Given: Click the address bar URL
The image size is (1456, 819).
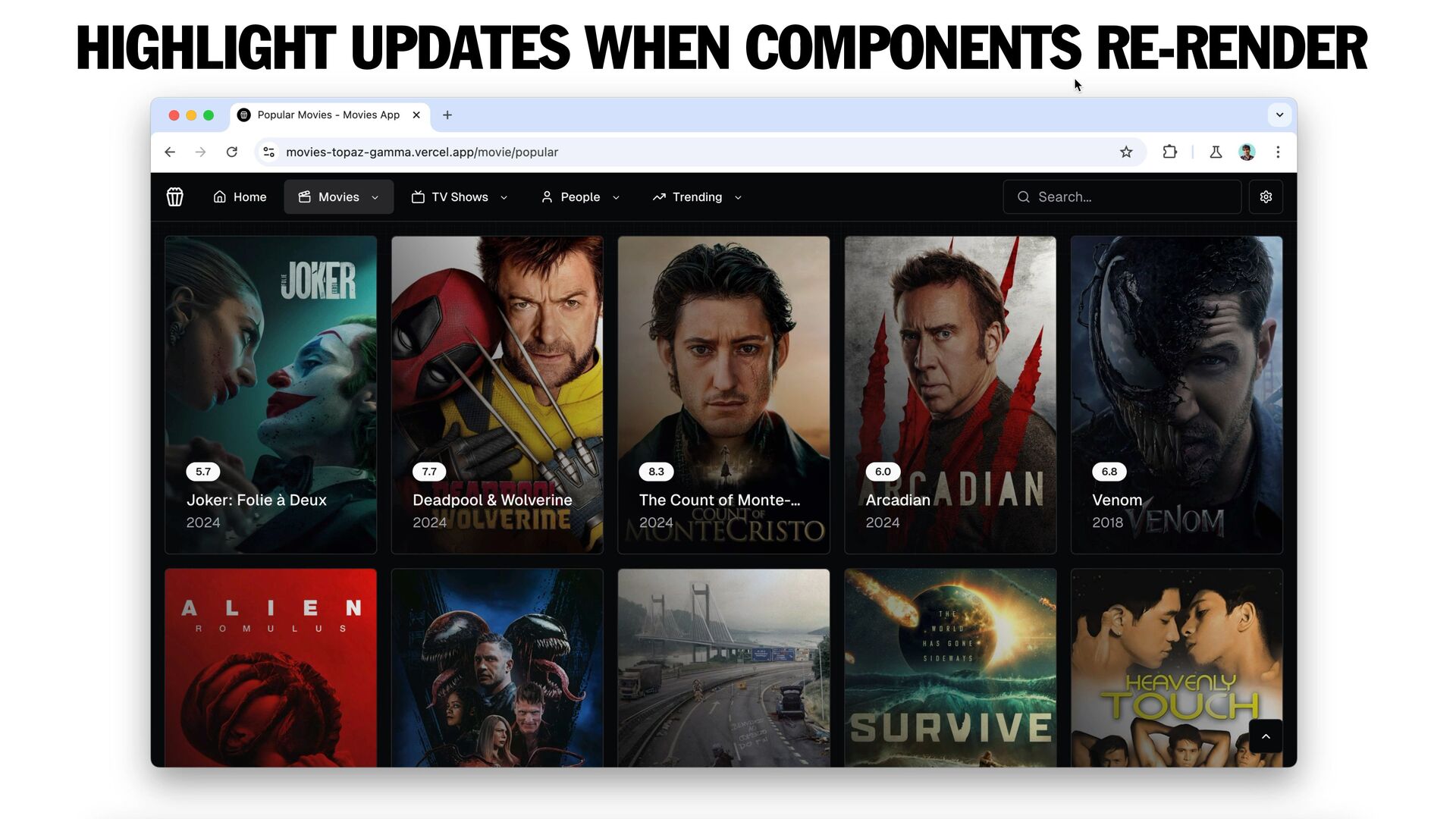Looking at the screenshot, I should pos(422,152).
